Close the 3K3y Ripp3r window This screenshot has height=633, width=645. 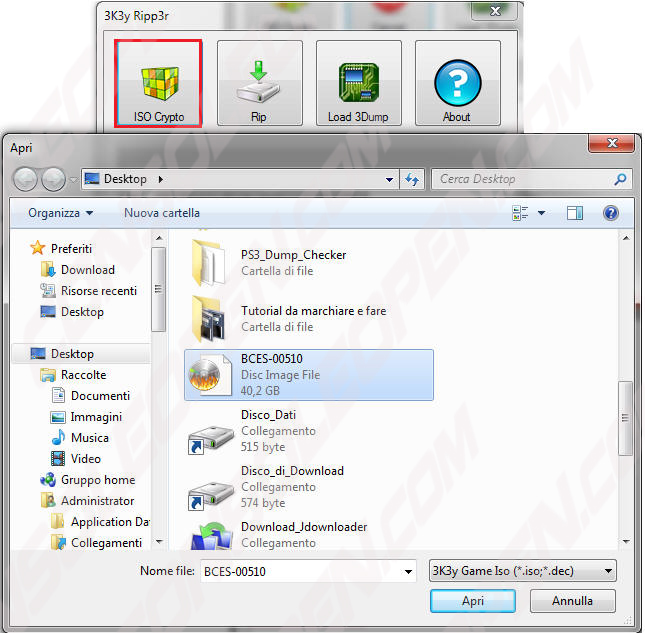click(494, 11)
